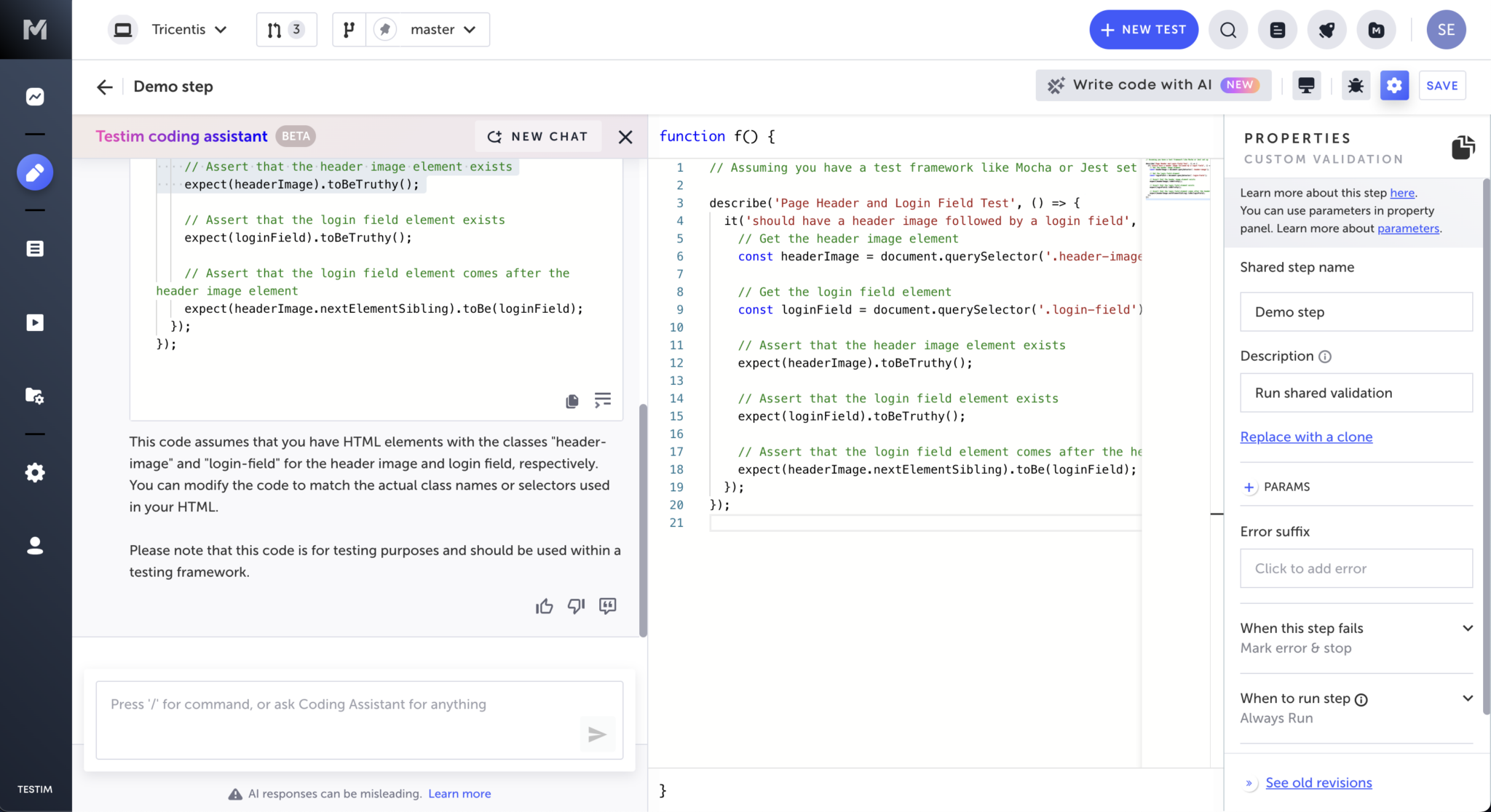Toggle word wrap in chat code block

[603, 400]
